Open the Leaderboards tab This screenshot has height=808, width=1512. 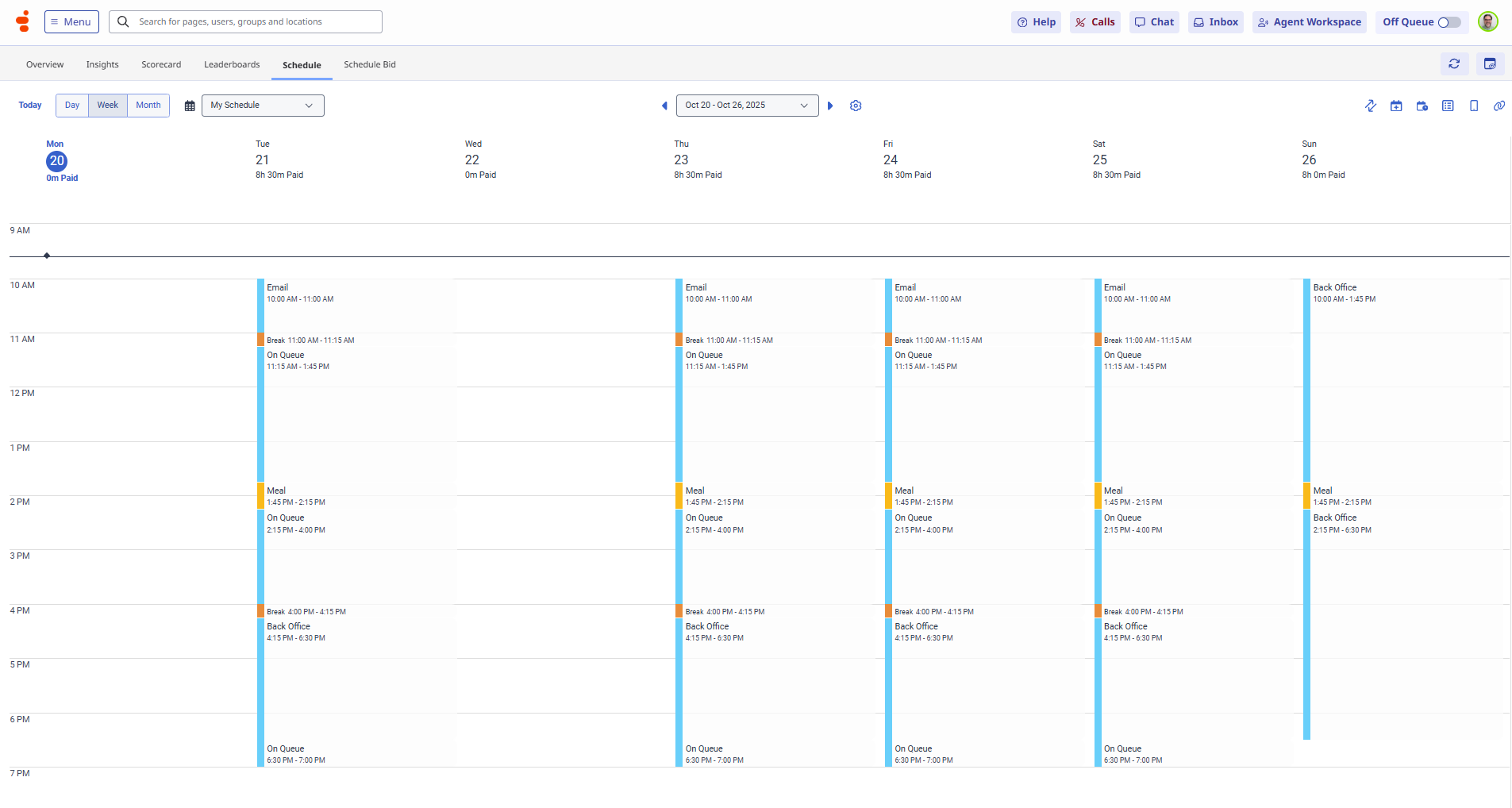pyautogui.click(x=232, y=64)
